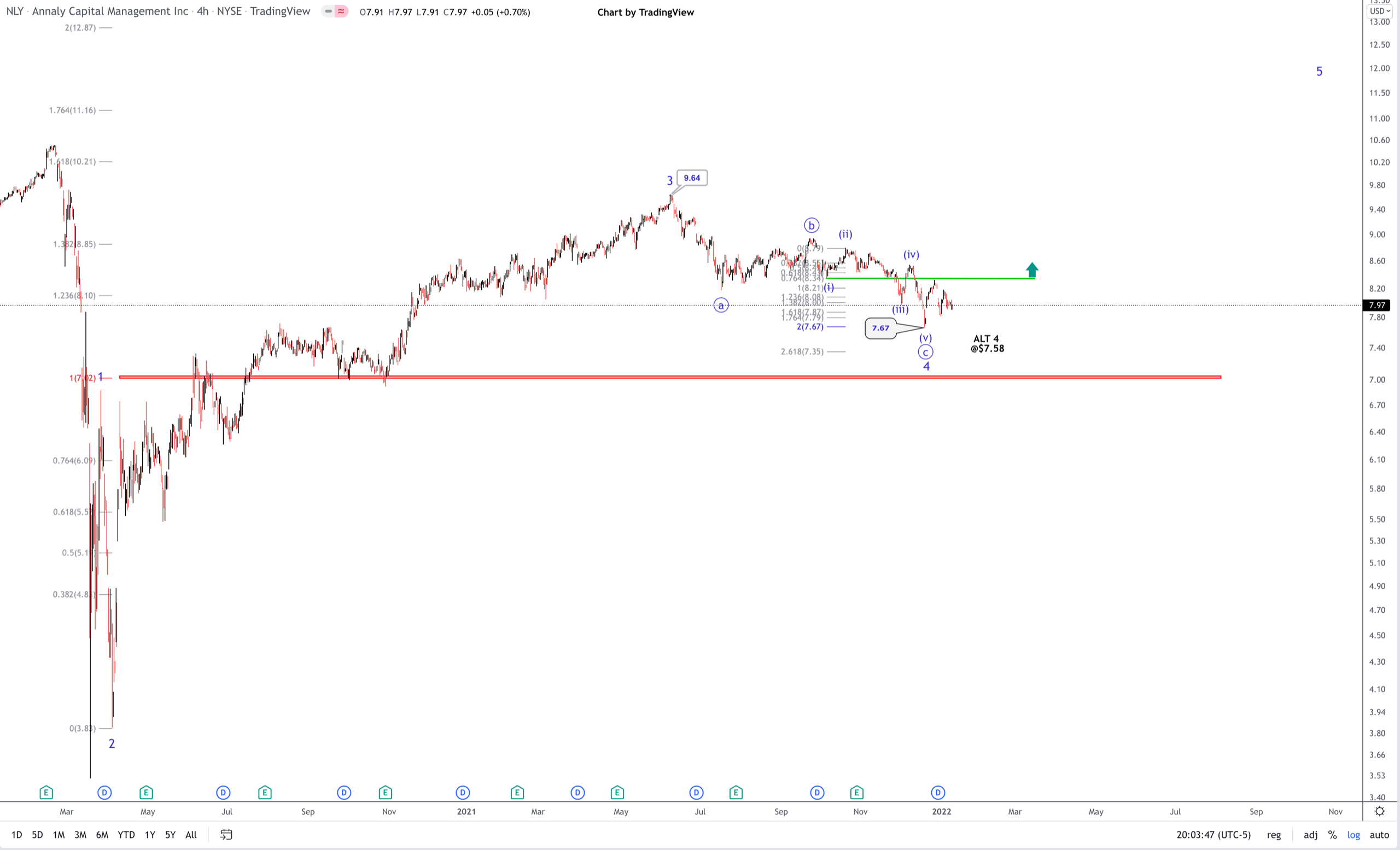
Task: Click the dividend D marker above Jul 2020
Action: (223, 792)
